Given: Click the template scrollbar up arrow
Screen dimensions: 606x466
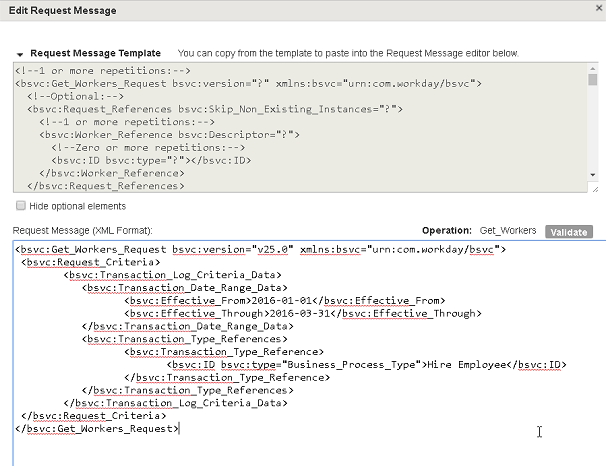Looking at the screenshot, I should (592, 69).
